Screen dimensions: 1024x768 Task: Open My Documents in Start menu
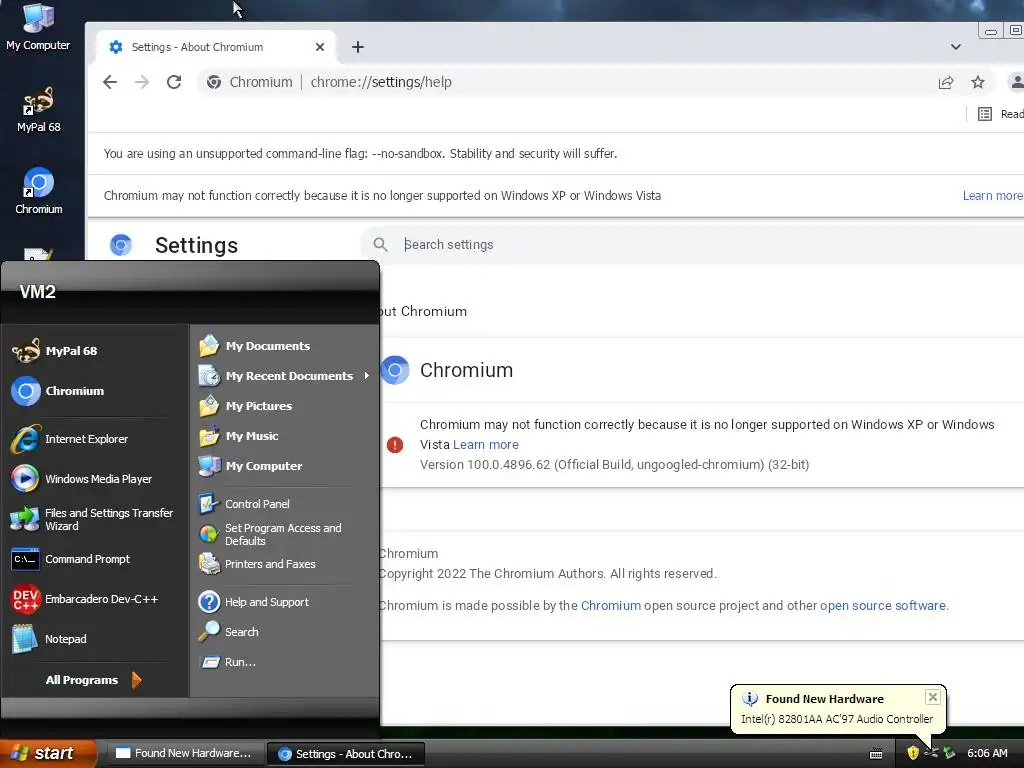[x=285, y=345]
